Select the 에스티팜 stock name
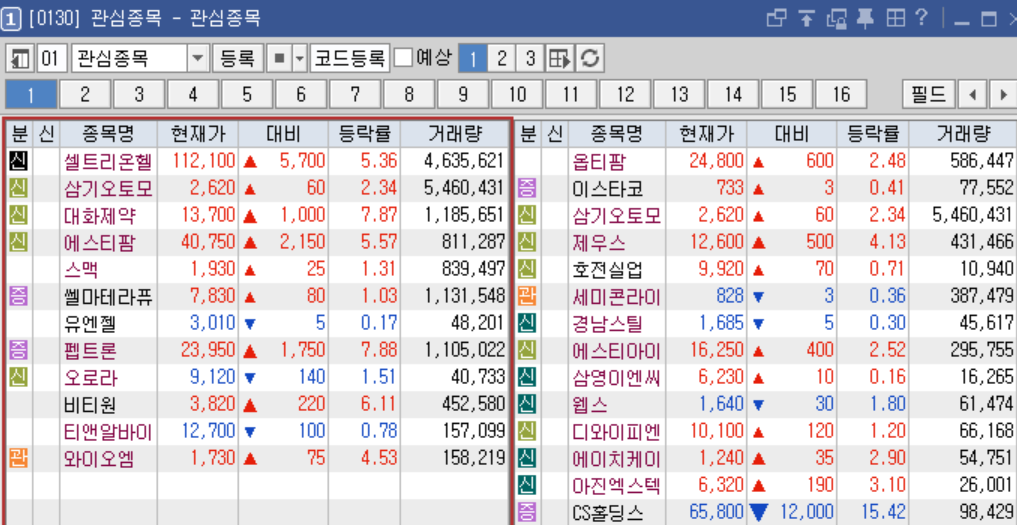 (99, 242)
